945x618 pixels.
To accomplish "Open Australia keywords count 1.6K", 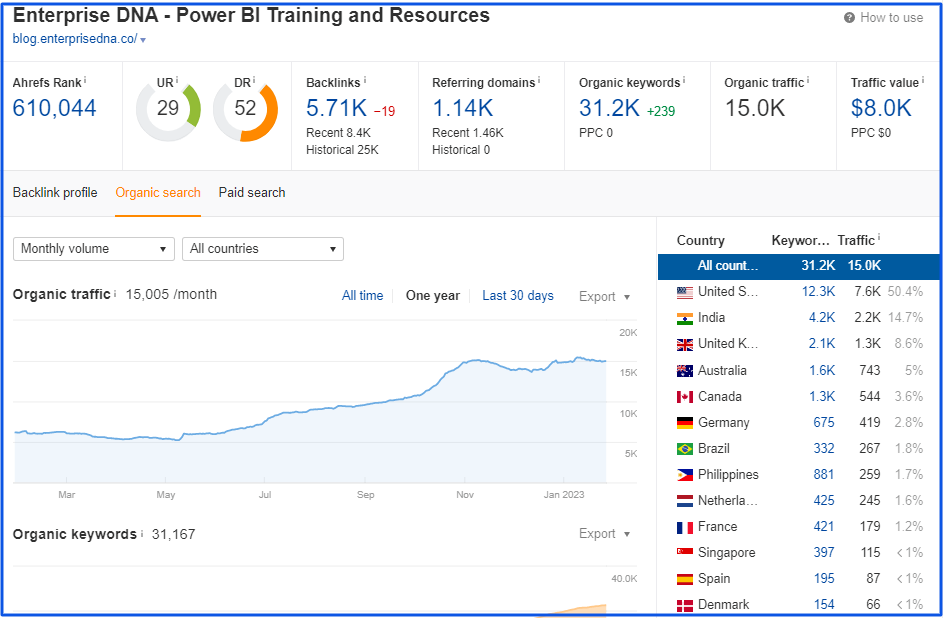I will pyautogui.click(x=821, y=370).
